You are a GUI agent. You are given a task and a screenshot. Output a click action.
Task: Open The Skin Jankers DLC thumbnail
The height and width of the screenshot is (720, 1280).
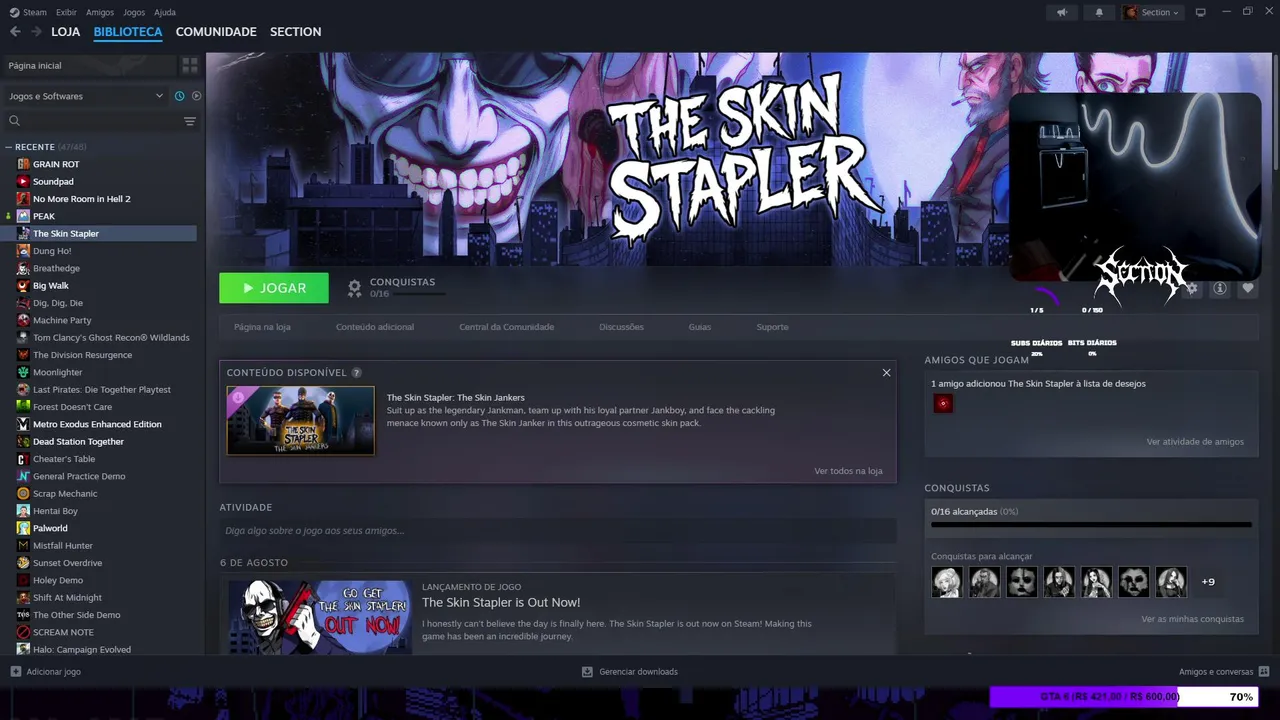(x=301, y=421)
